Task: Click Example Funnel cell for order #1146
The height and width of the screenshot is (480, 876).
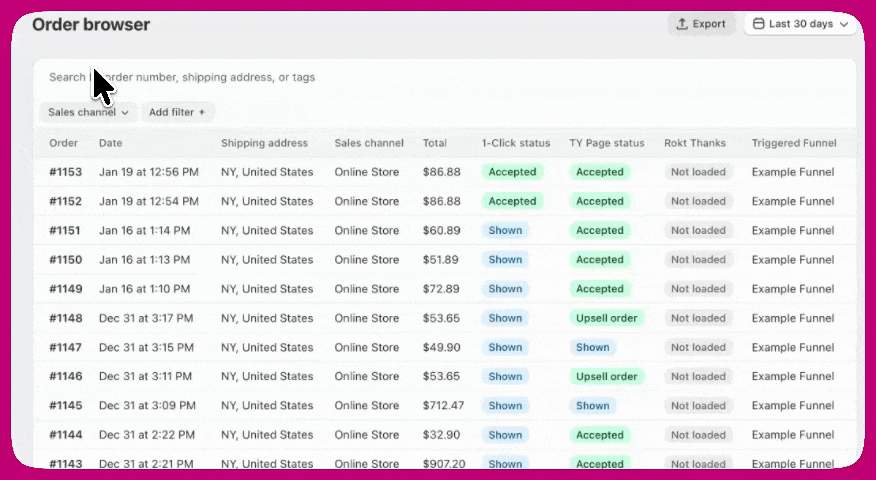Action: point(793,377)
